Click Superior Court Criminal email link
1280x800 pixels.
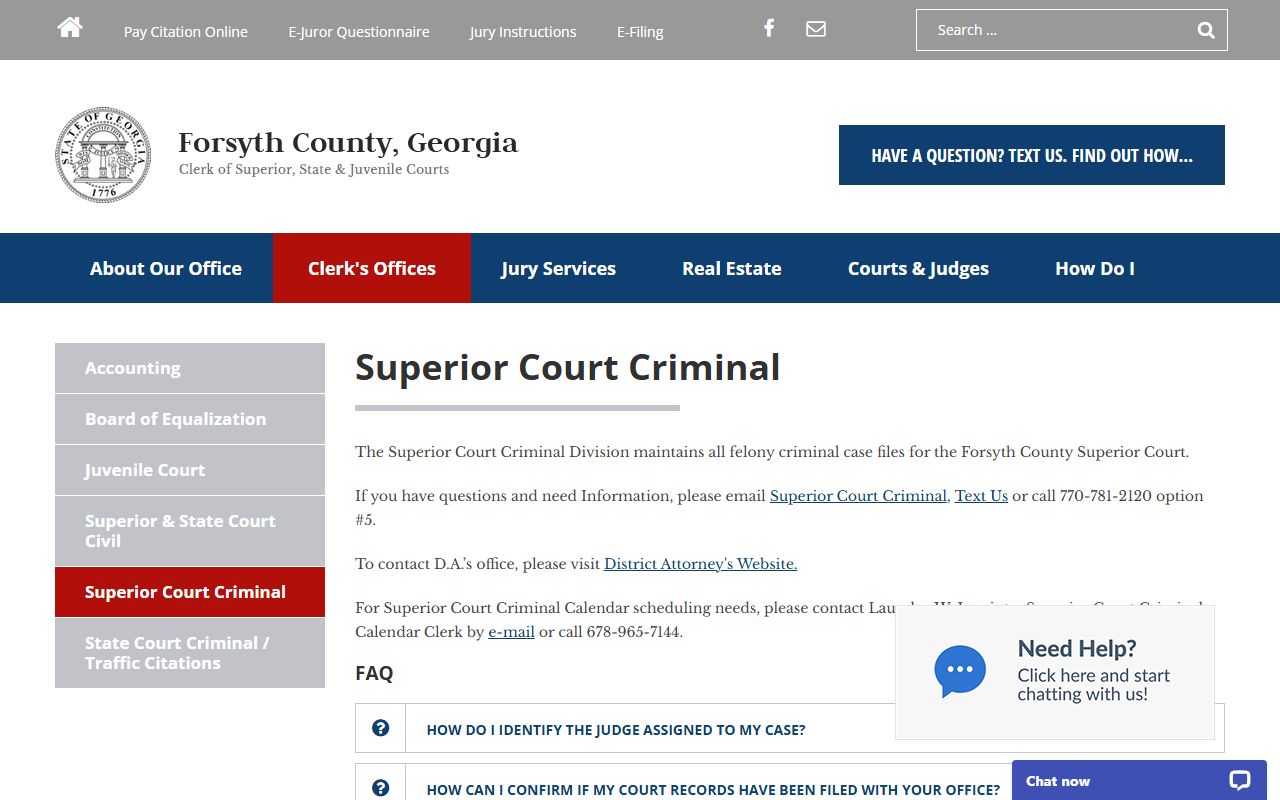858,496
